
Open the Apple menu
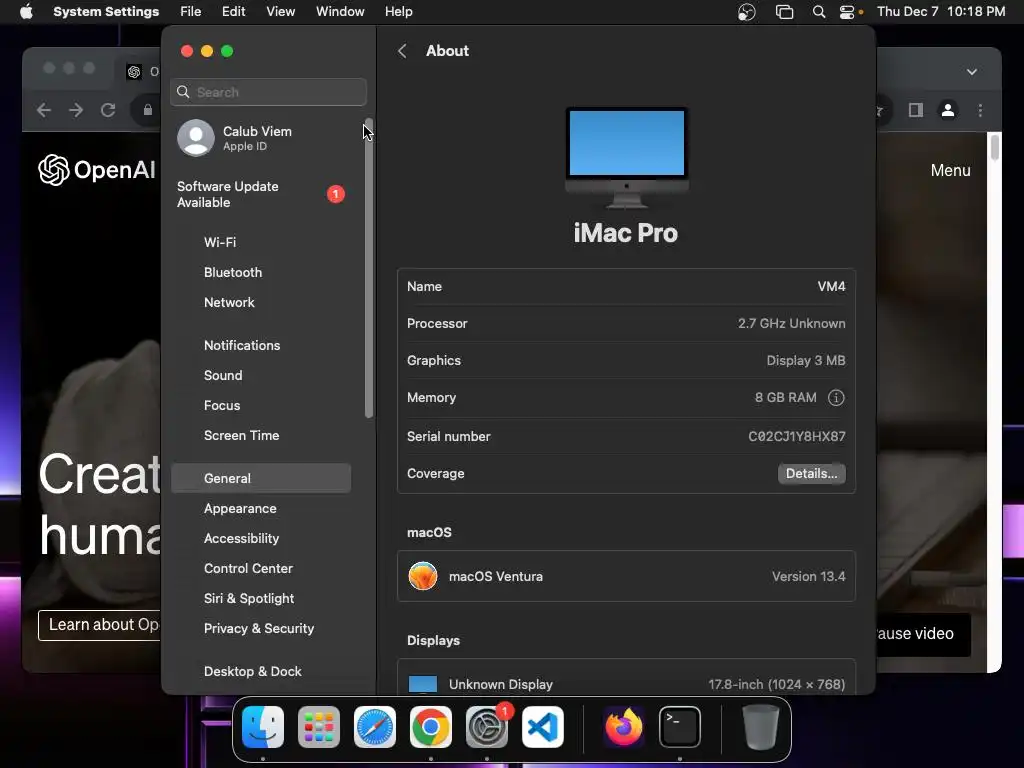pos(26,12)
